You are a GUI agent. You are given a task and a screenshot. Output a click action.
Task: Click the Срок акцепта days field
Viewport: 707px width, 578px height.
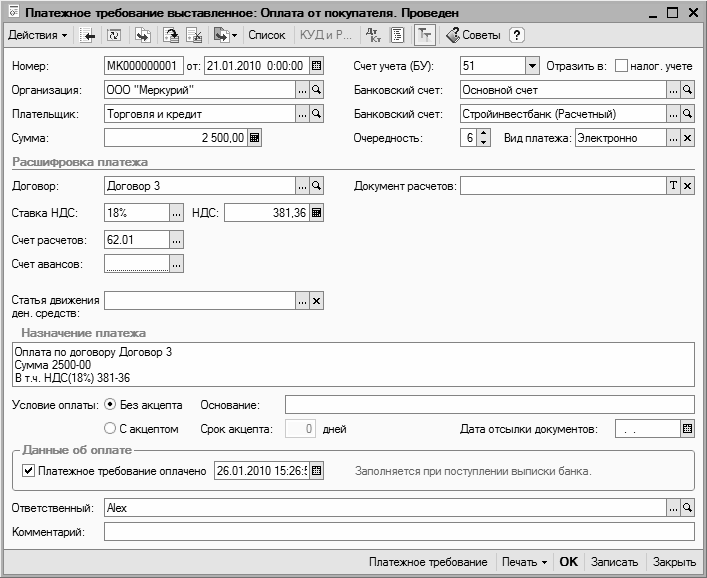coord(300,429)
